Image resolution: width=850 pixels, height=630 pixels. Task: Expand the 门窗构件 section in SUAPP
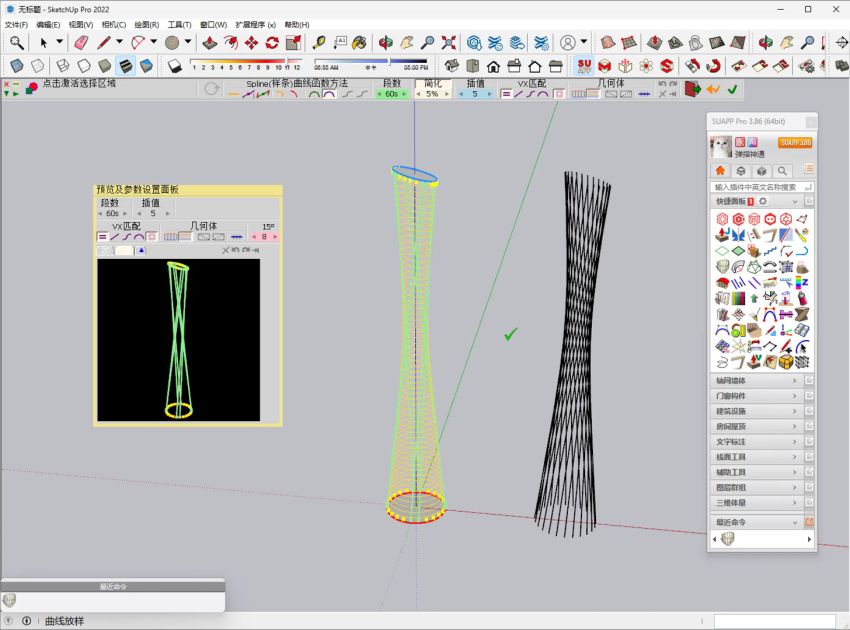[756, 396]
